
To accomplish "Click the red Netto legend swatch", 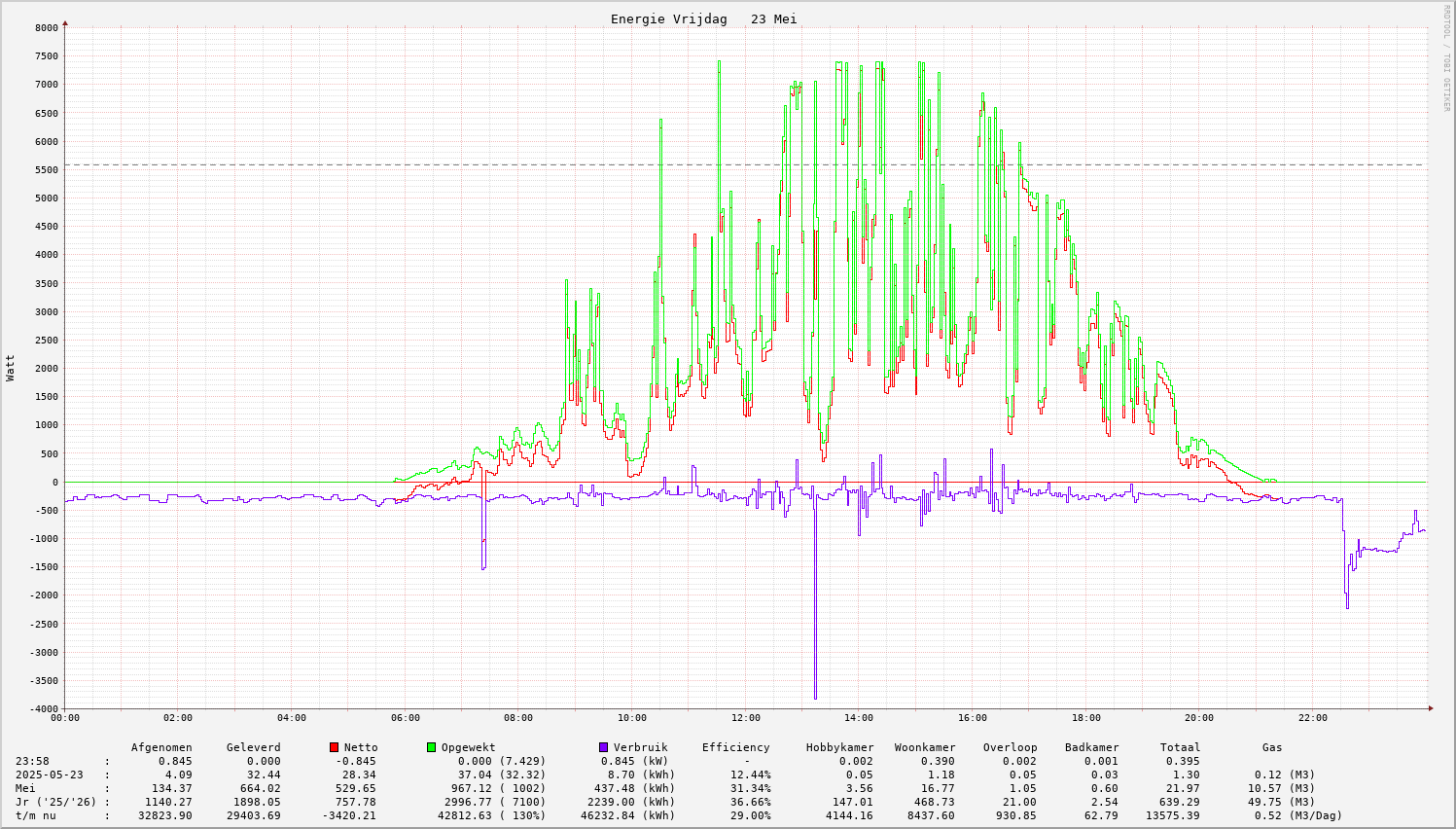I will tap(334, 747).
